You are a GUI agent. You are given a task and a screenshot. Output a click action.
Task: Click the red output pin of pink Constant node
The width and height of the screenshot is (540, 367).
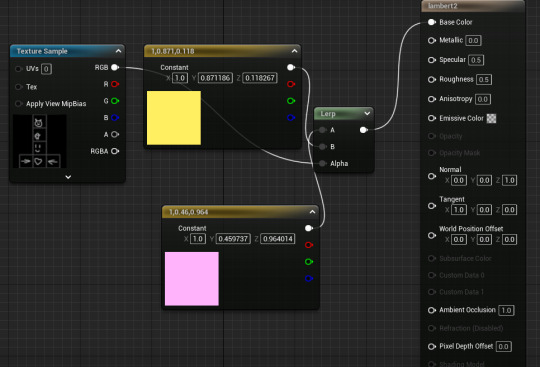click(x=309, y=245)
